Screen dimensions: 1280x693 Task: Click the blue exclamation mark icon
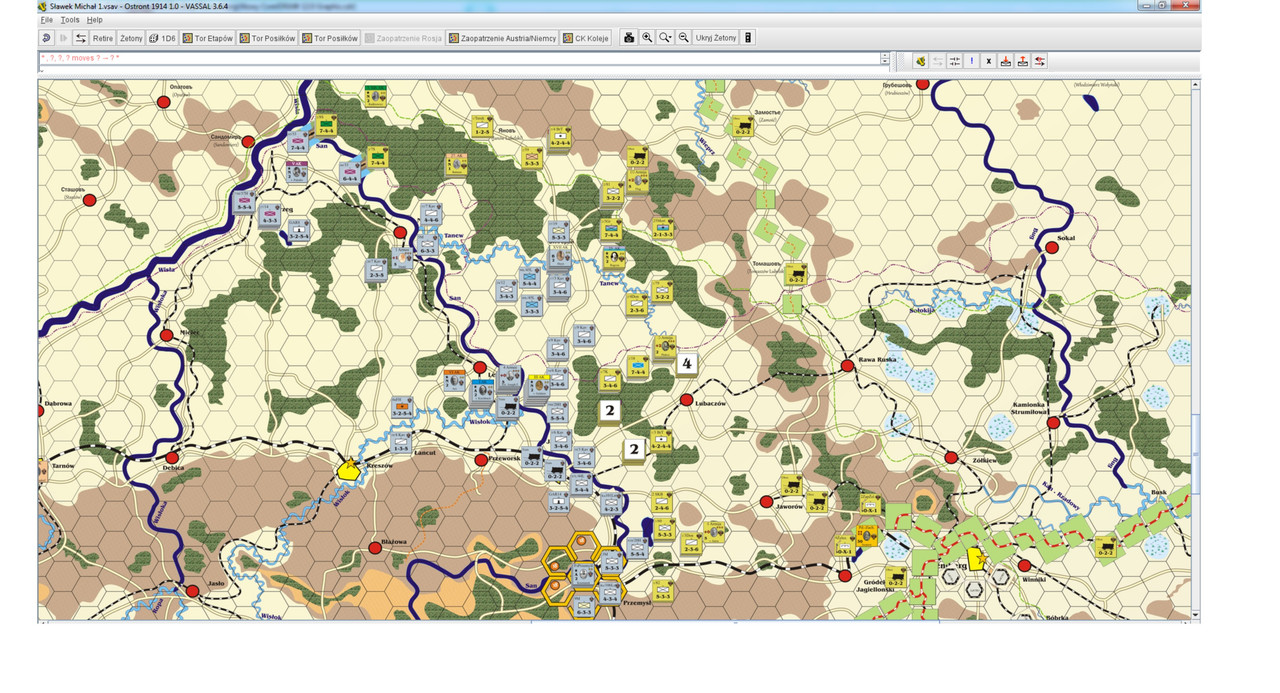[971, 61]
